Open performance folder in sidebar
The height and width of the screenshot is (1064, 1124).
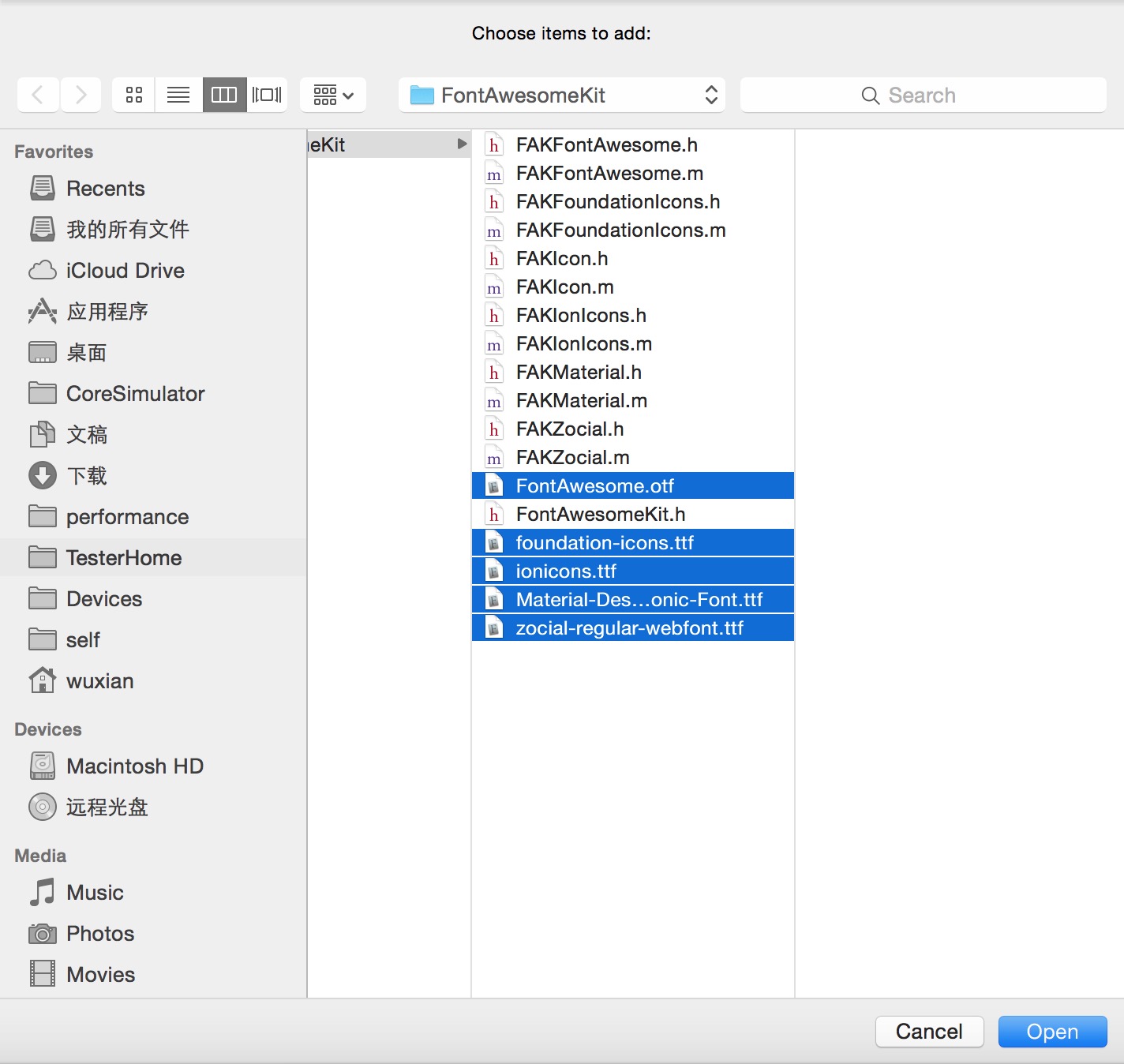[x=153, y=517]
